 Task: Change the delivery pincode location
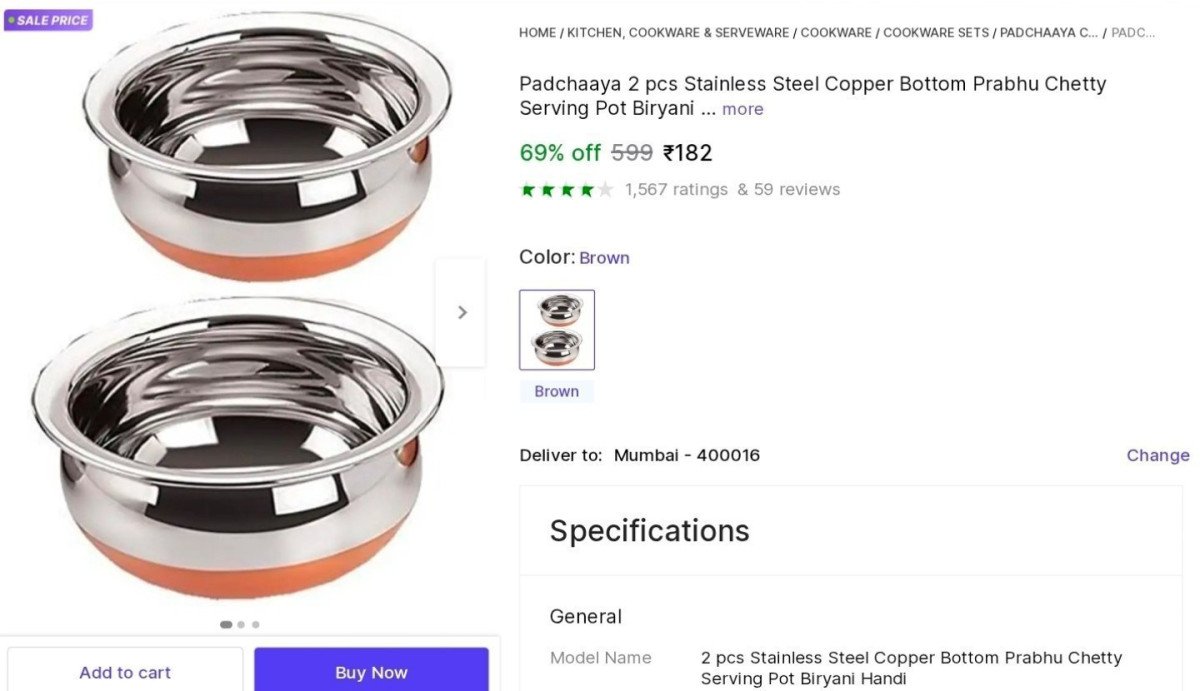[x=1157, y=455]
